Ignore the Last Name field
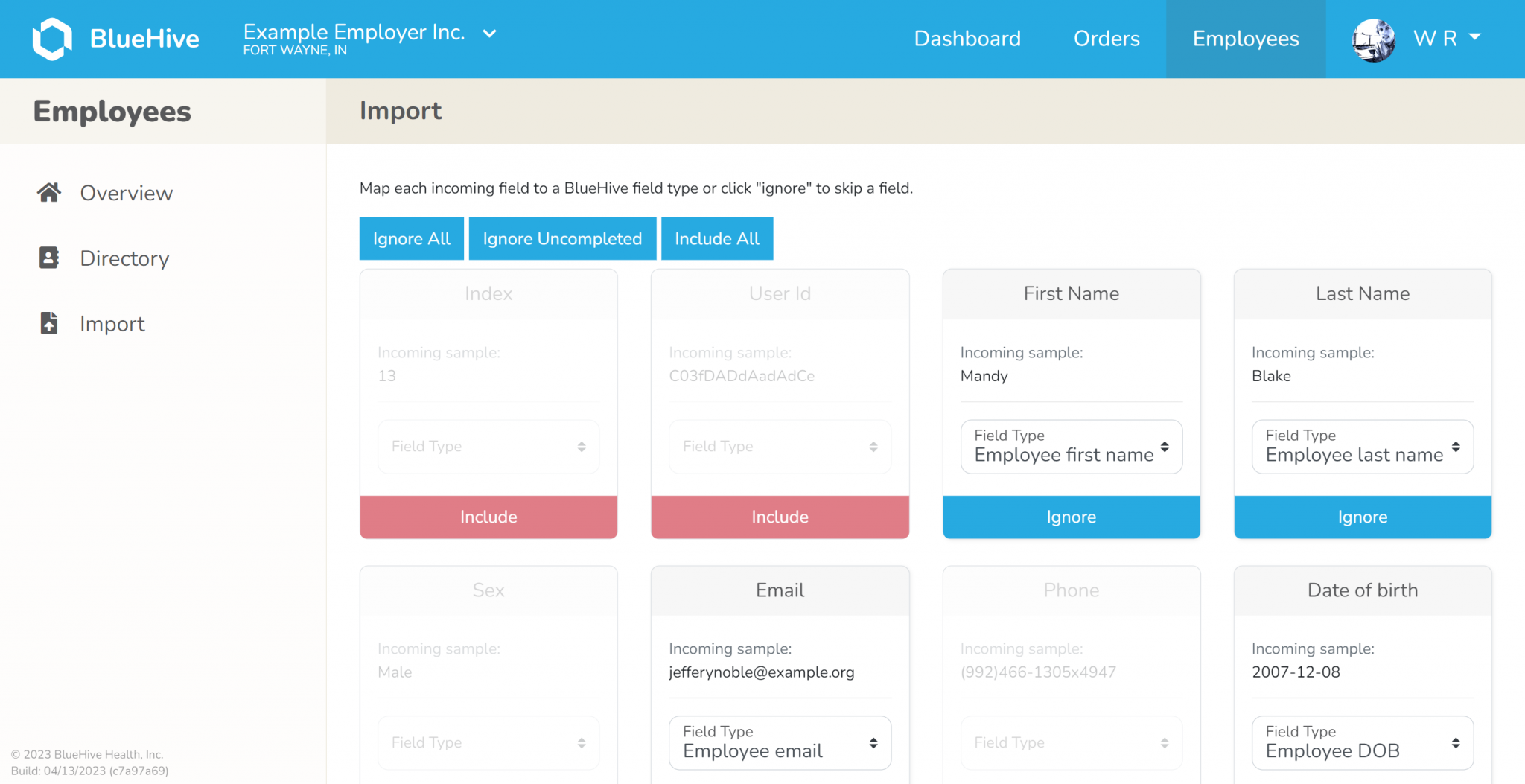The width and height of the screenshot is (1525, 784). pos(1362,517)
